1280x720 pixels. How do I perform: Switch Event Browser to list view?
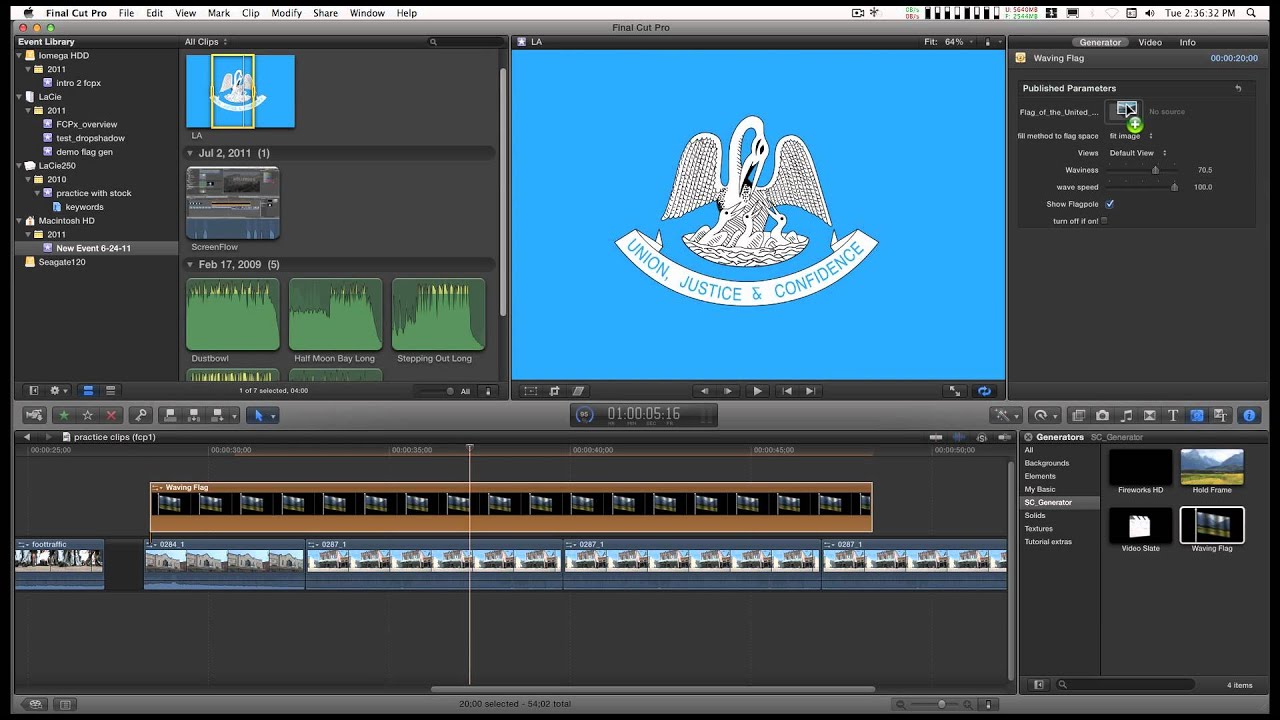[111, 391]
